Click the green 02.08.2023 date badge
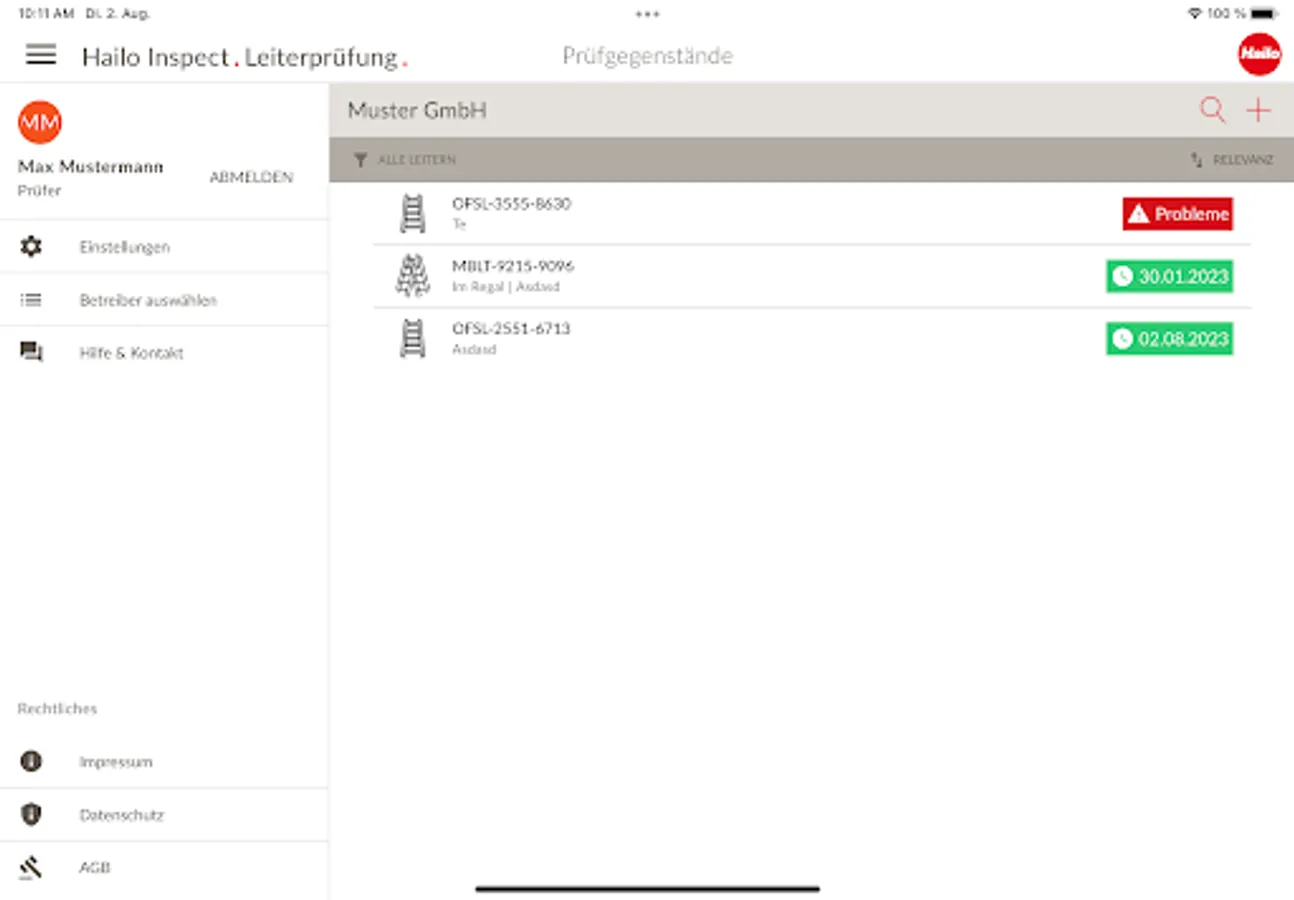Viewport: 1294px width, 900px height. [x=1169, y=339]
